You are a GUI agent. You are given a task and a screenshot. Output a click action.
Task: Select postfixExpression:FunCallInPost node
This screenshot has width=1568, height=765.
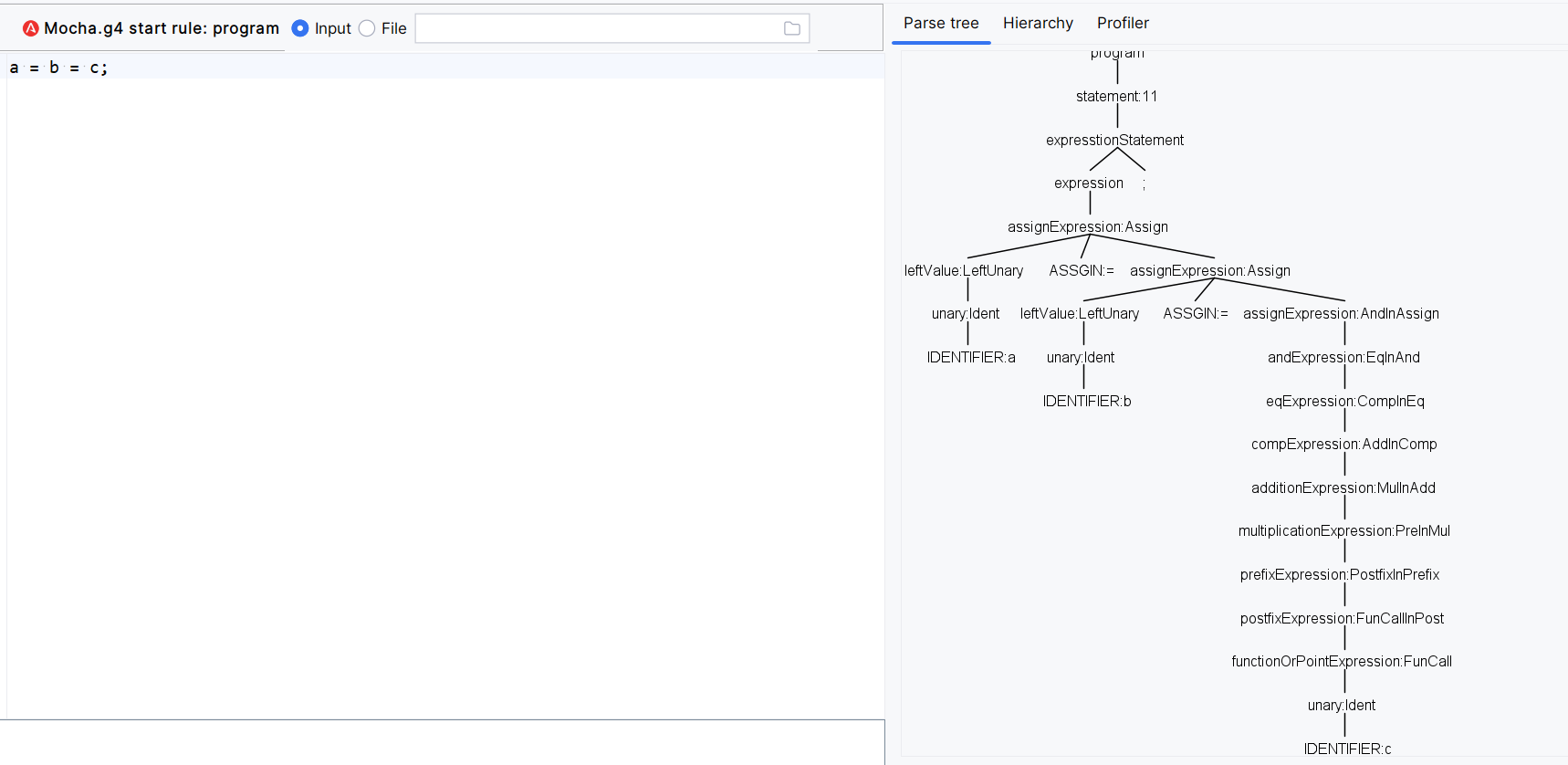(1342, 618)
